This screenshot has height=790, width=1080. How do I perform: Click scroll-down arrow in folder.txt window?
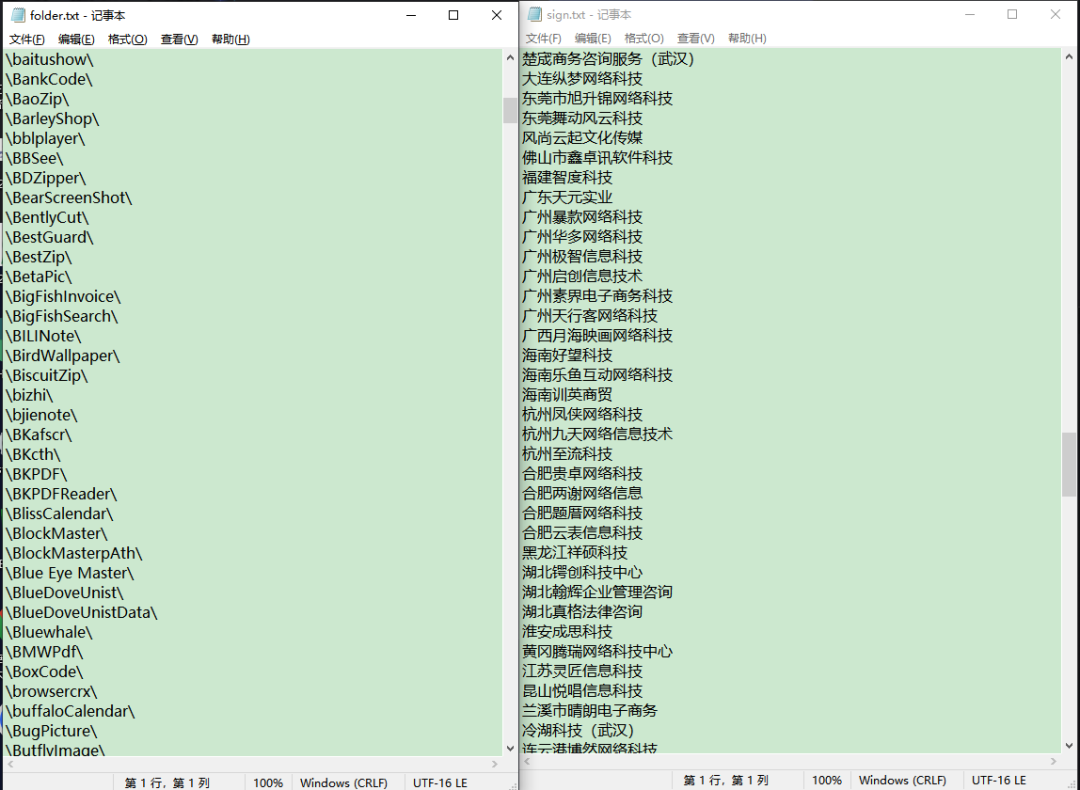click(x=510, y=748)
